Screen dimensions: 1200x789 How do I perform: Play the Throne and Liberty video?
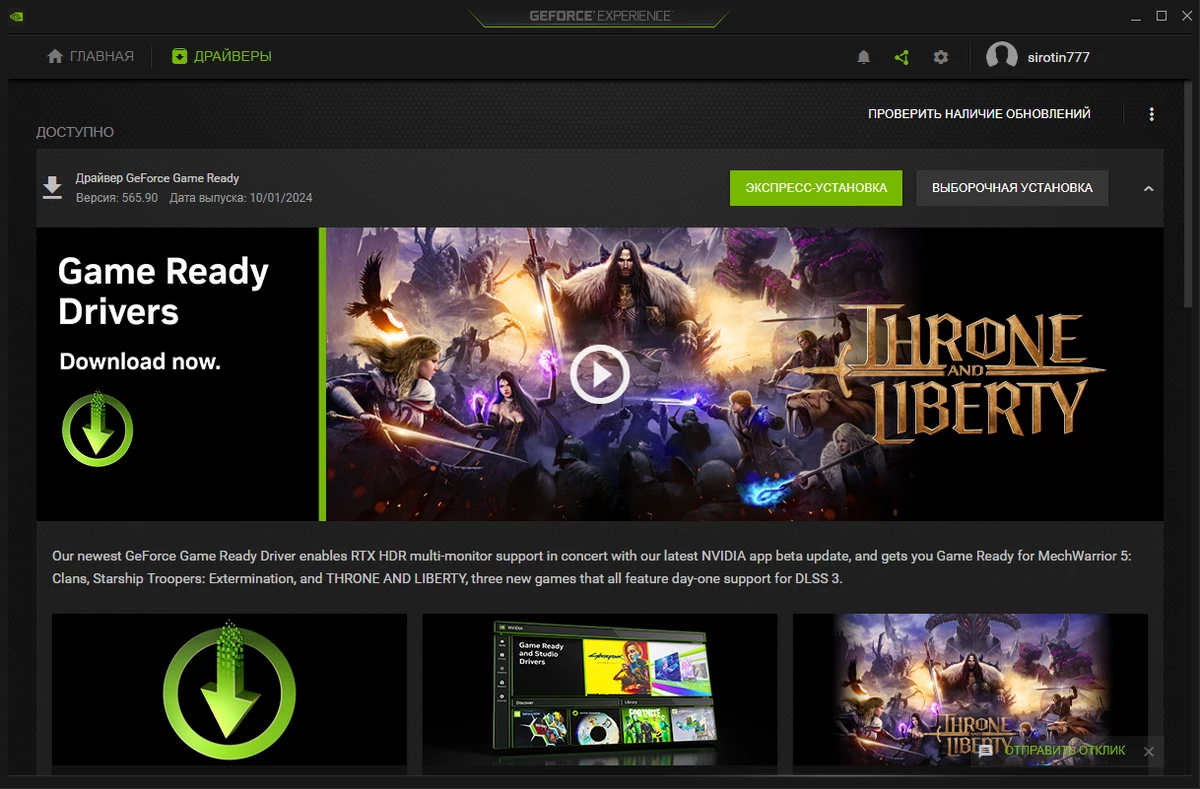(600, 374)
